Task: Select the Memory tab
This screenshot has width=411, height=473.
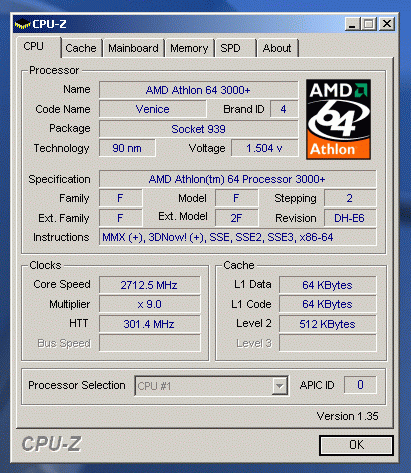Action: coord(189,48)
